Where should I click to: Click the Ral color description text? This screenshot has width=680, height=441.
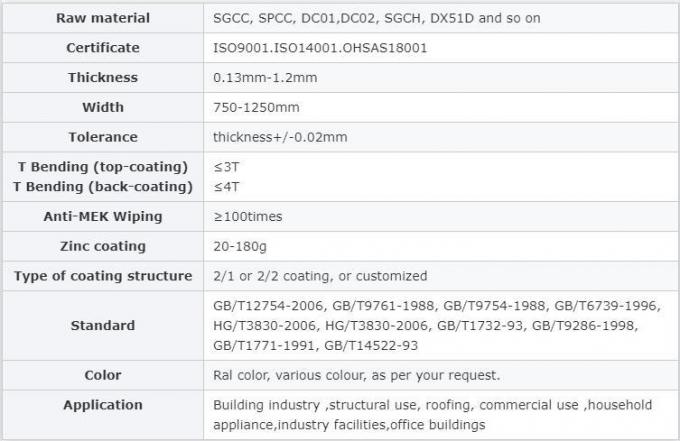357,375
